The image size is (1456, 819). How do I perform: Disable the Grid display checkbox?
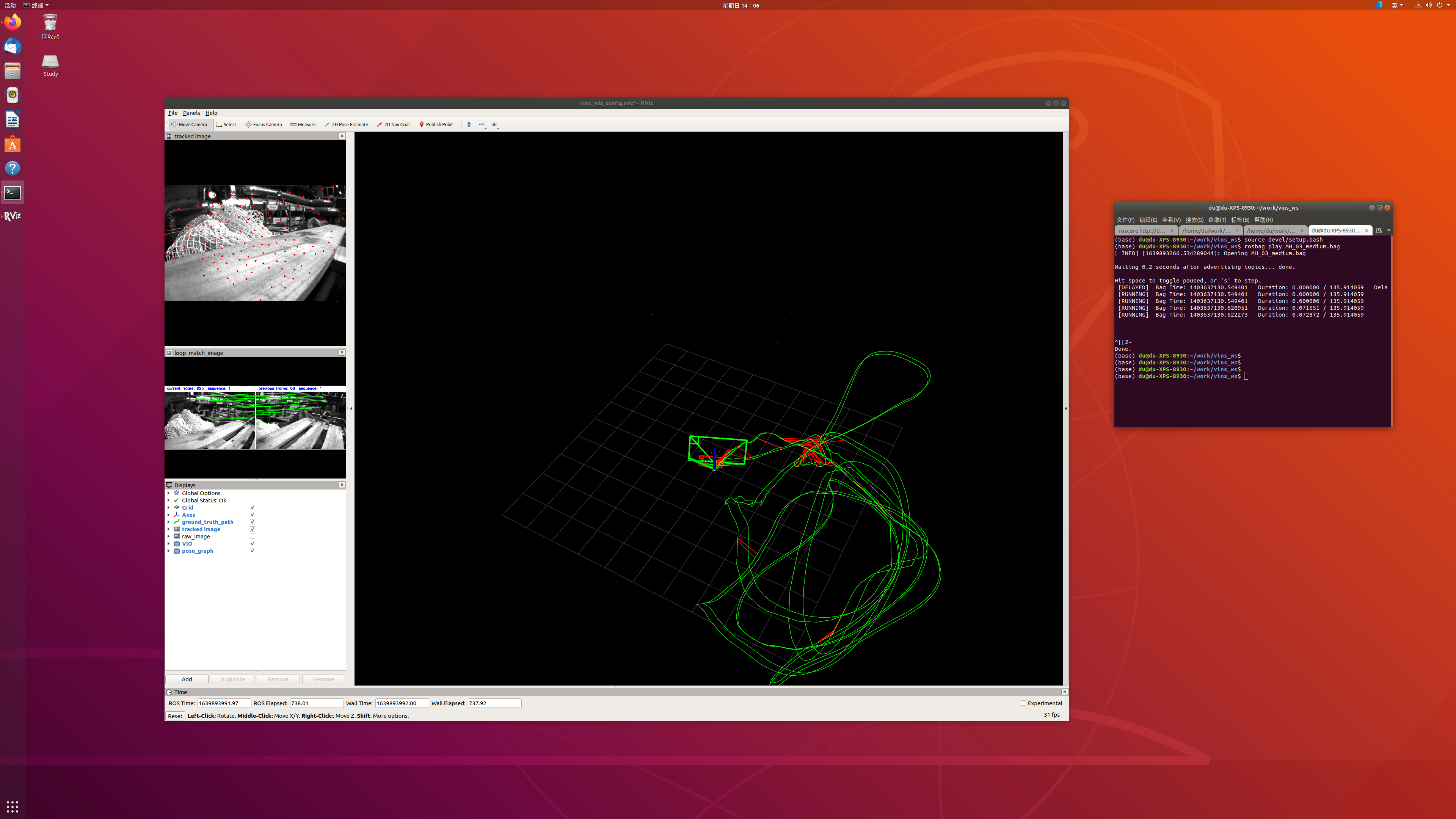click(253, 508)
